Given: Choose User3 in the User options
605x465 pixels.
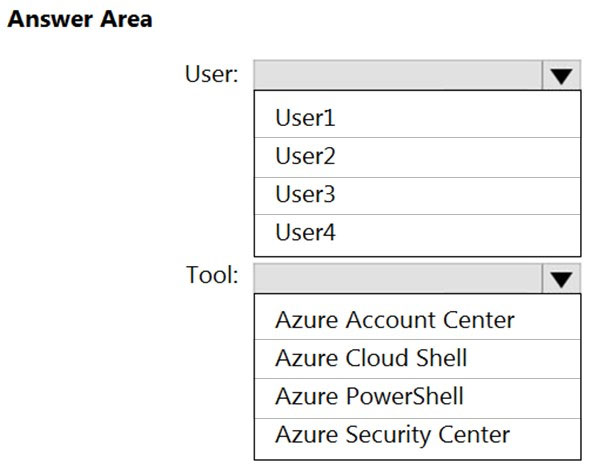Looking at the screenshot, I should point(305,195).
